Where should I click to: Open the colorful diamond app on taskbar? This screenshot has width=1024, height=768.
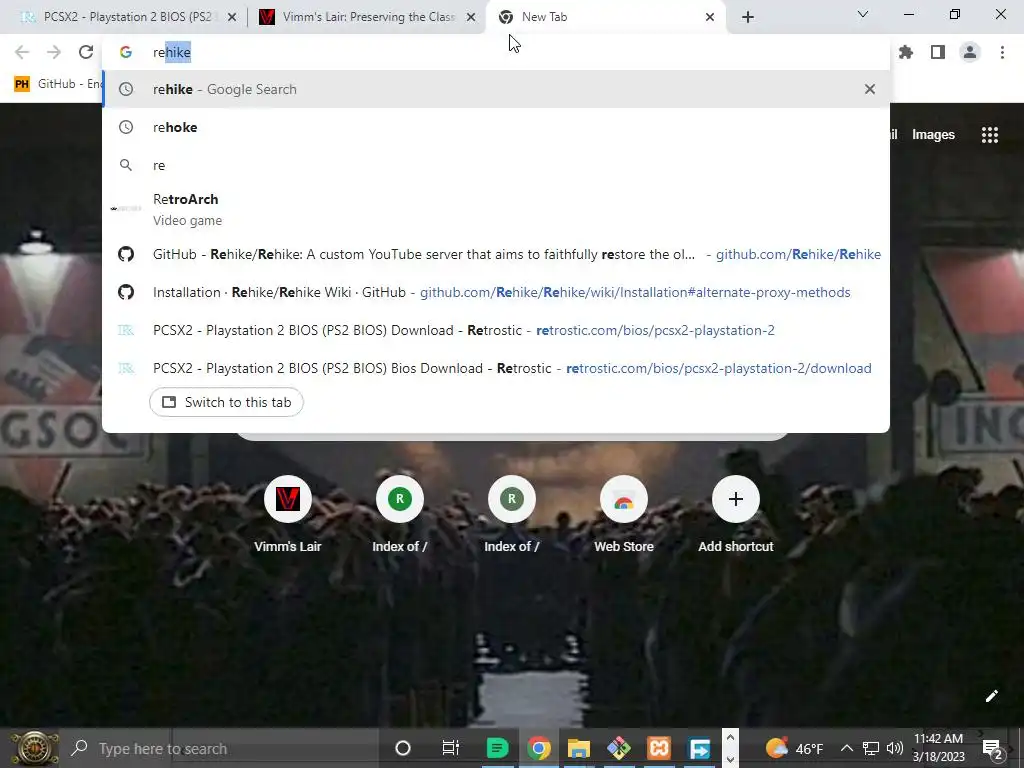(x=618, y=748)
